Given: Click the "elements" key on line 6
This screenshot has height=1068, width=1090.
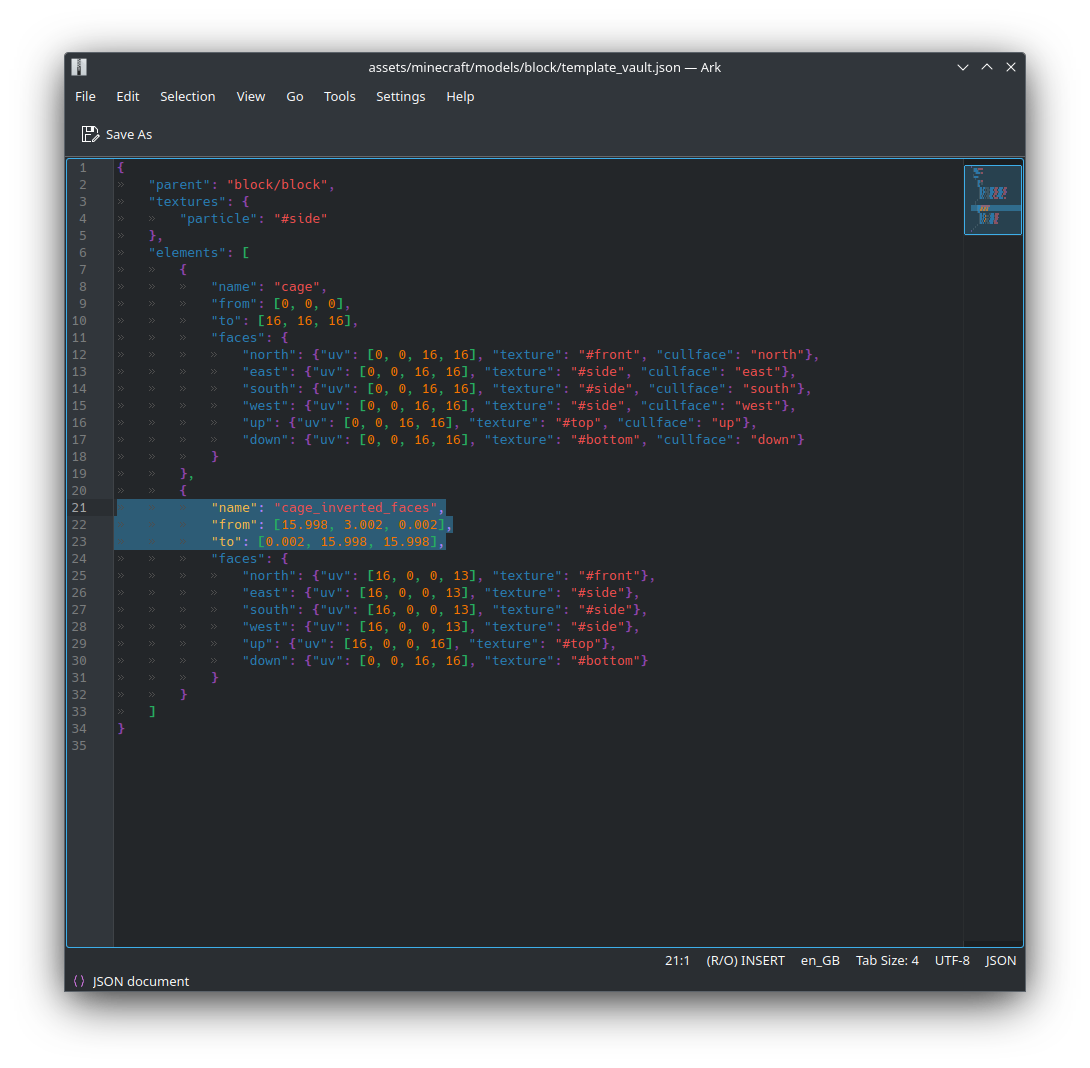Looking at the screenshot, I should [x=187, y=253].
